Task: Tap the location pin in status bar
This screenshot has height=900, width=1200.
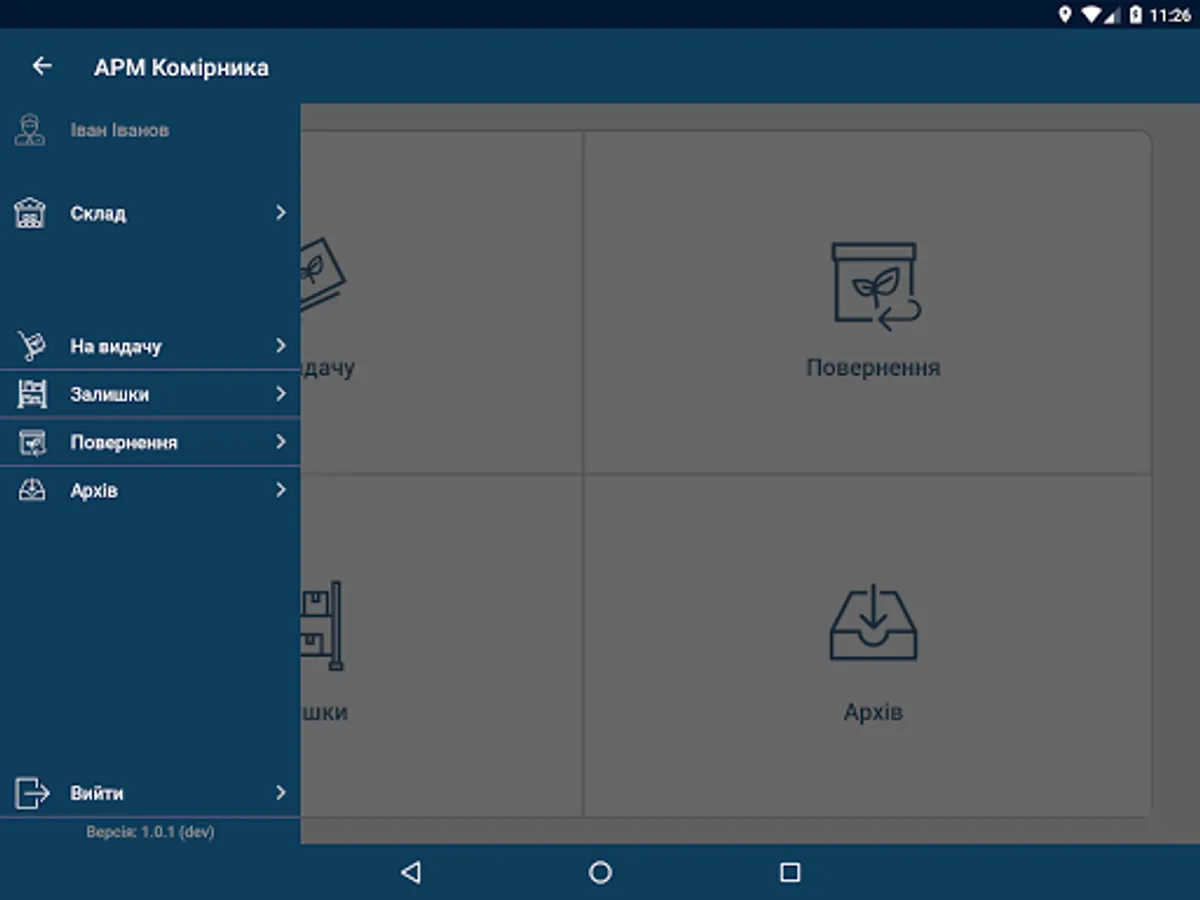Action: click(x=1065, y=14)
